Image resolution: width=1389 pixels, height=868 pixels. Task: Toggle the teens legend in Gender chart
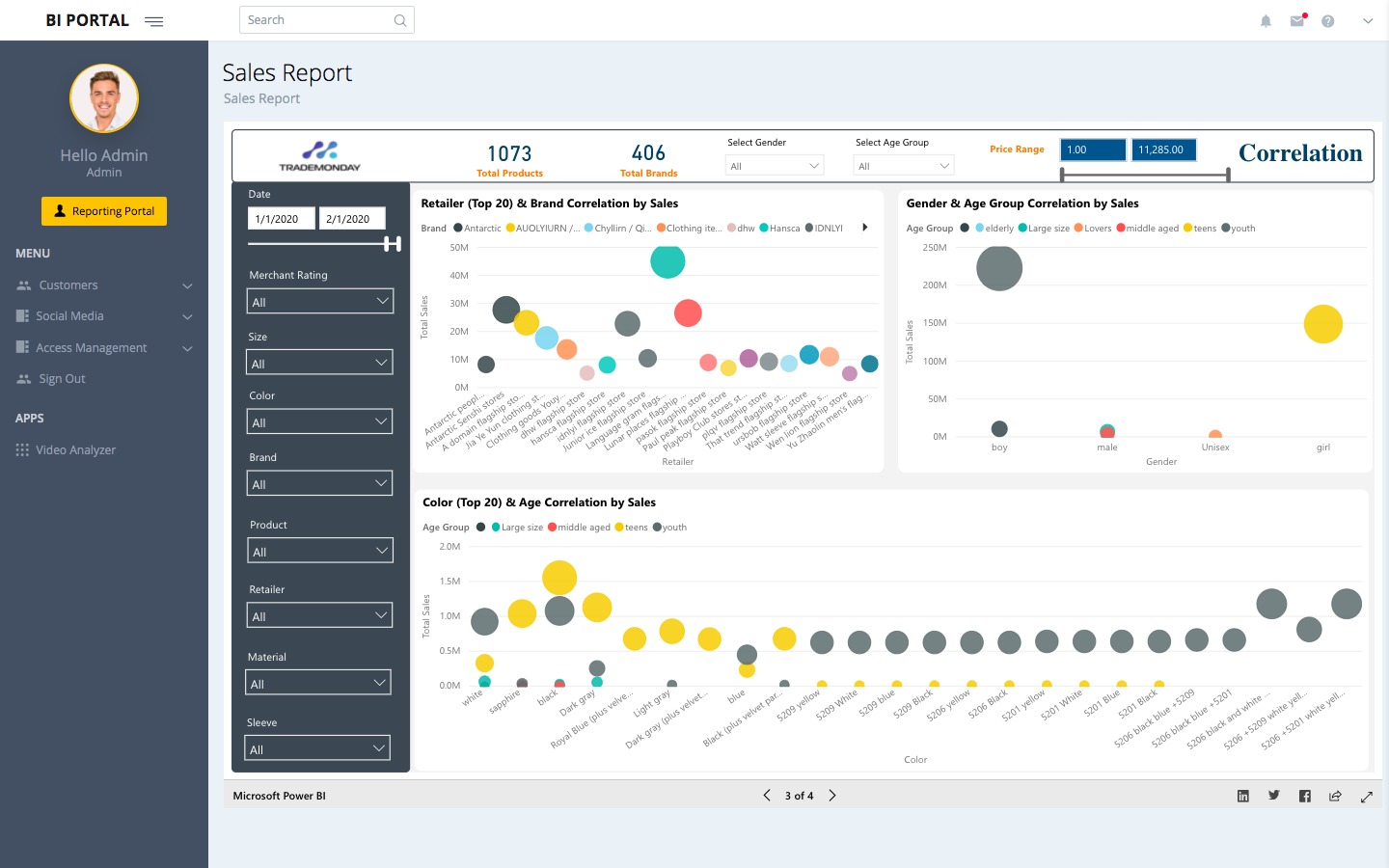[1200, 229]
